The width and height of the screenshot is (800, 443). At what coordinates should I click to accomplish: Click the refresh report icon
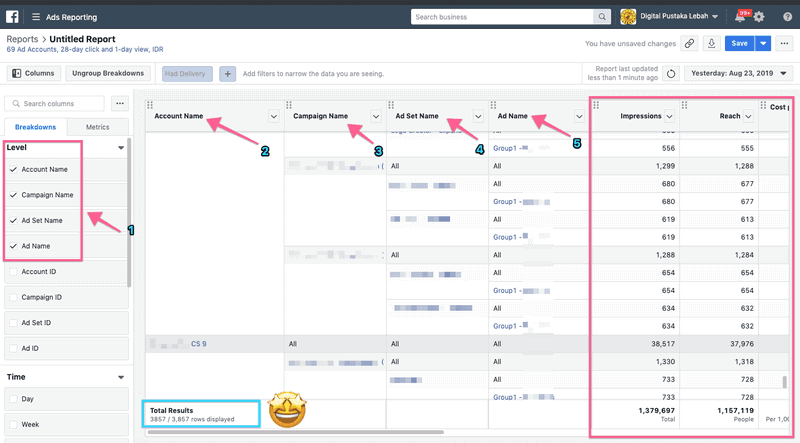pos(671,73)
